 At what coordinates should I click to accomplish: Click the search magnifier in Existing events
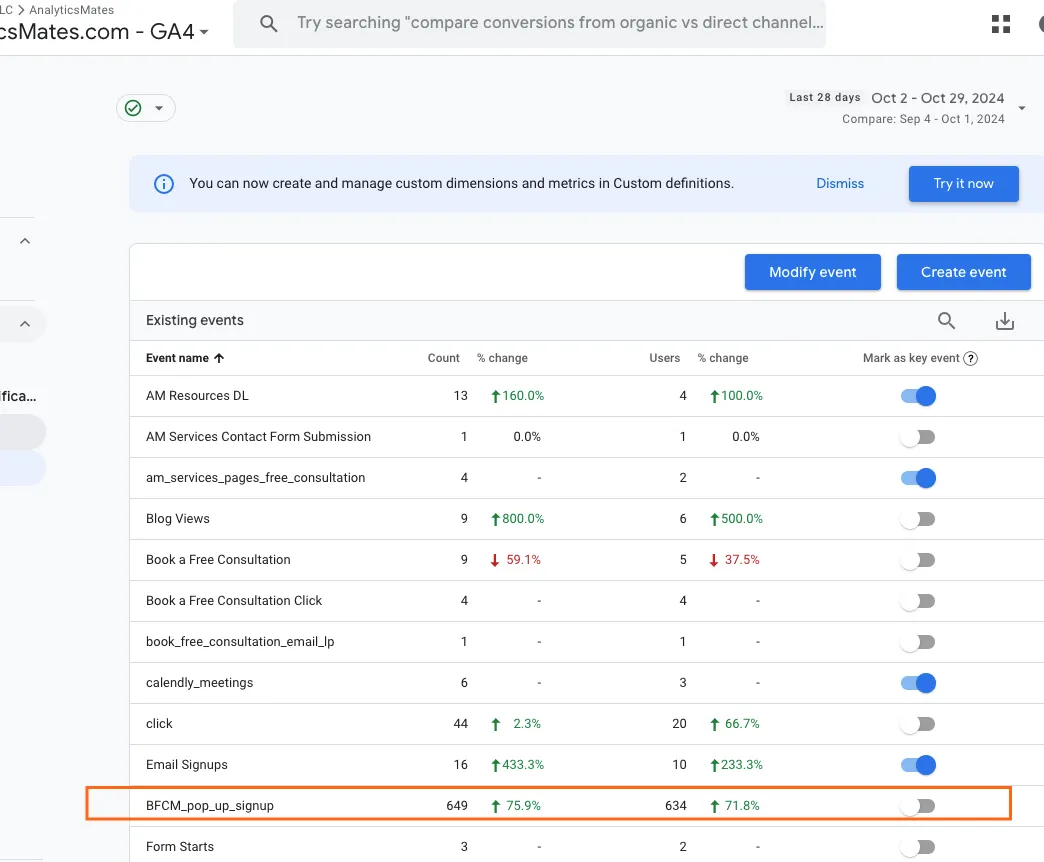(946, 321)
